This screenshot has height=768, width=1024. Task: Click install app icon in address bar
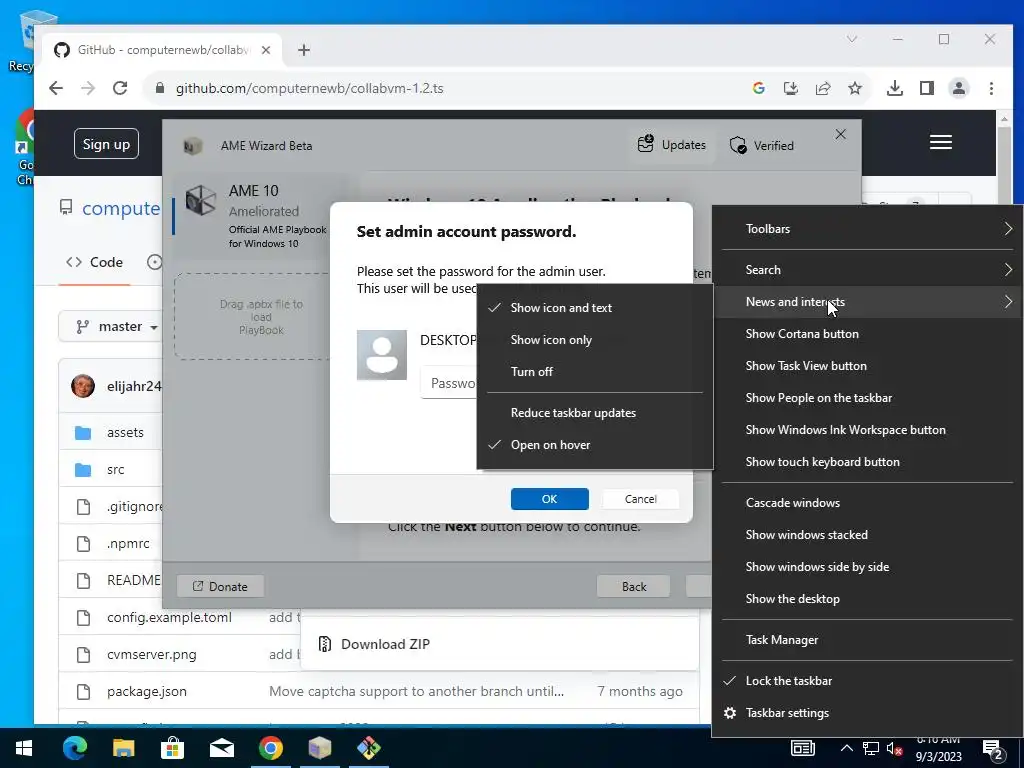coord(791,88)
